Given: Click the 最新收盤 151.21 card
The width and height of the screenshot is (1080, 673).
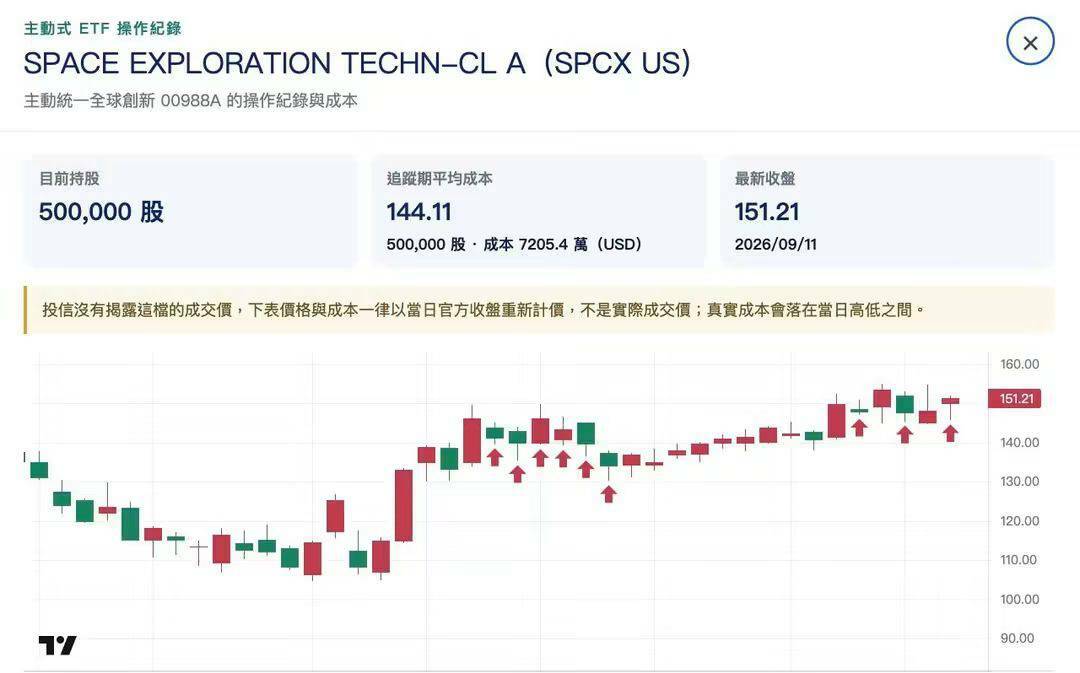Looking at the screenshot, I should (x=887, y=211).
